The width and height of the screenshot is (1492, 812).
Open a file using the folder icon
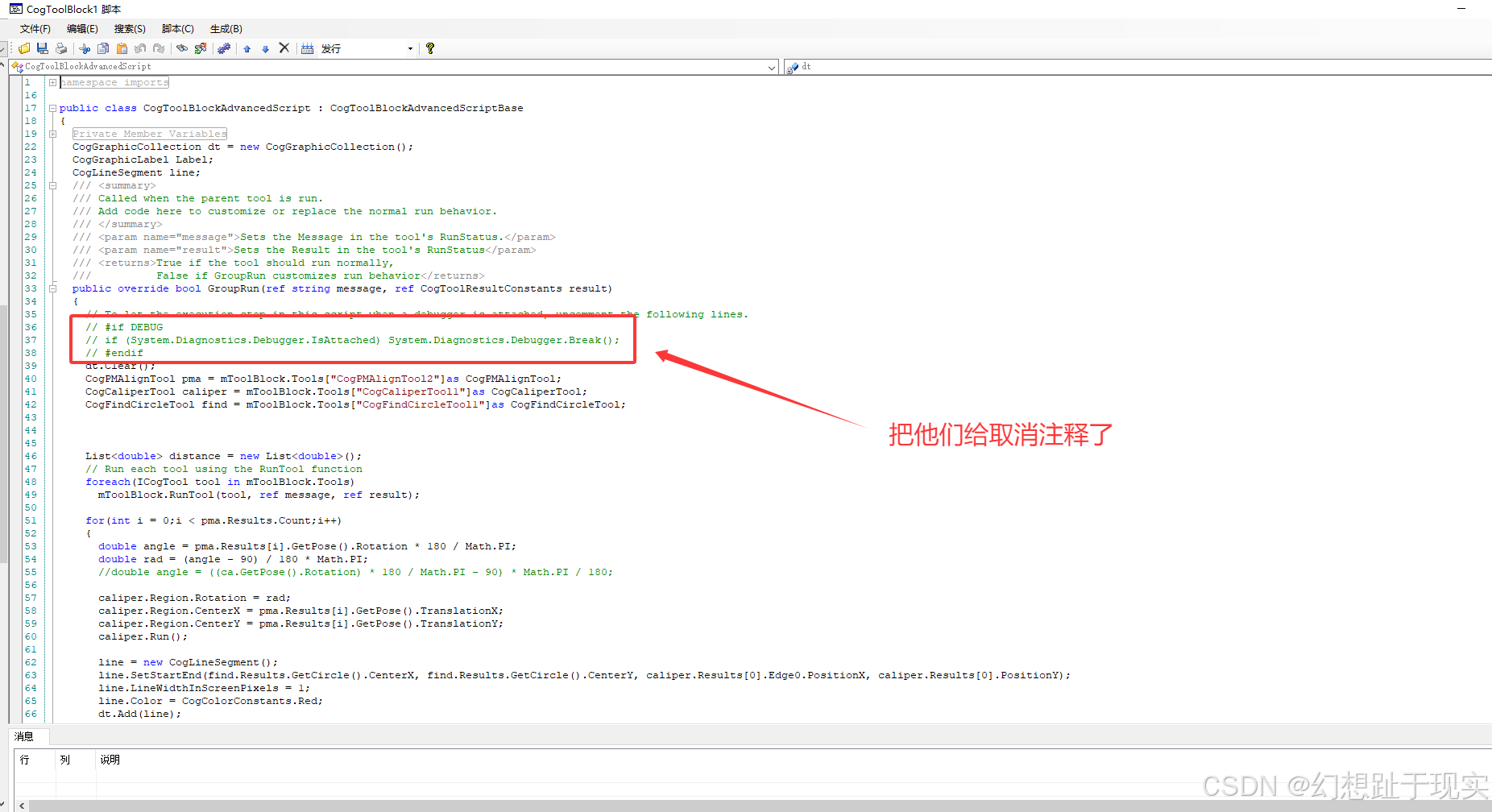click(24, 48)
